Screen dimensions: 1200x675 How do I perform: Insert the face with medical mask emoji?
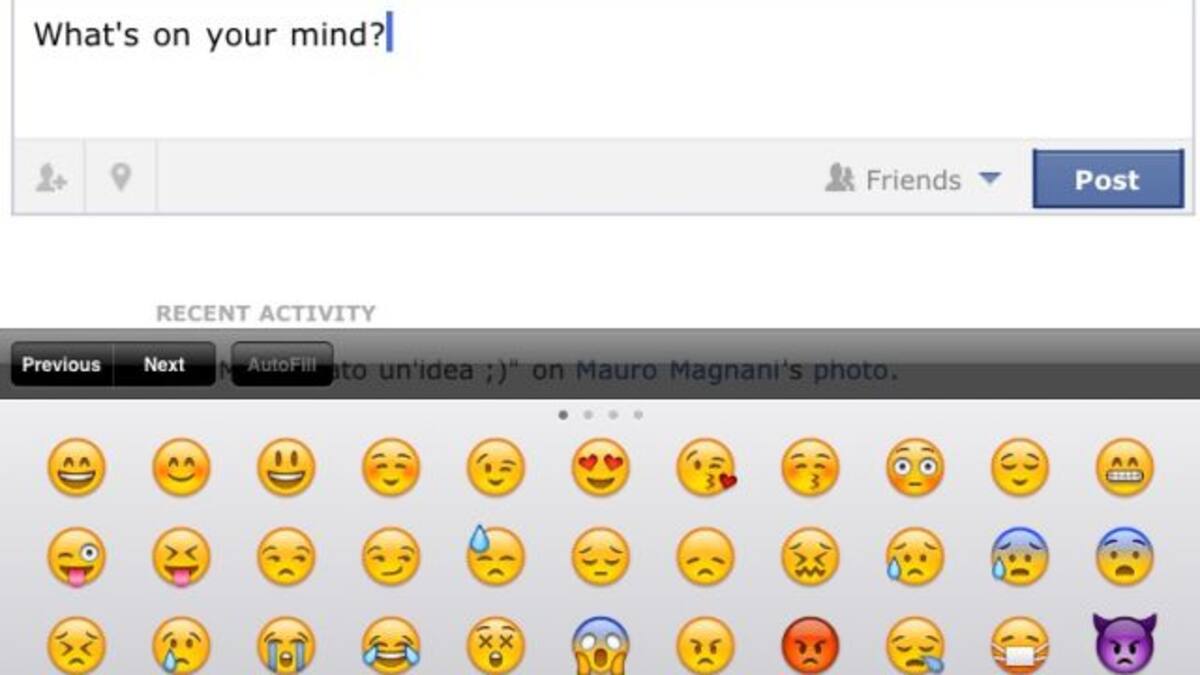coord(1020,646)
